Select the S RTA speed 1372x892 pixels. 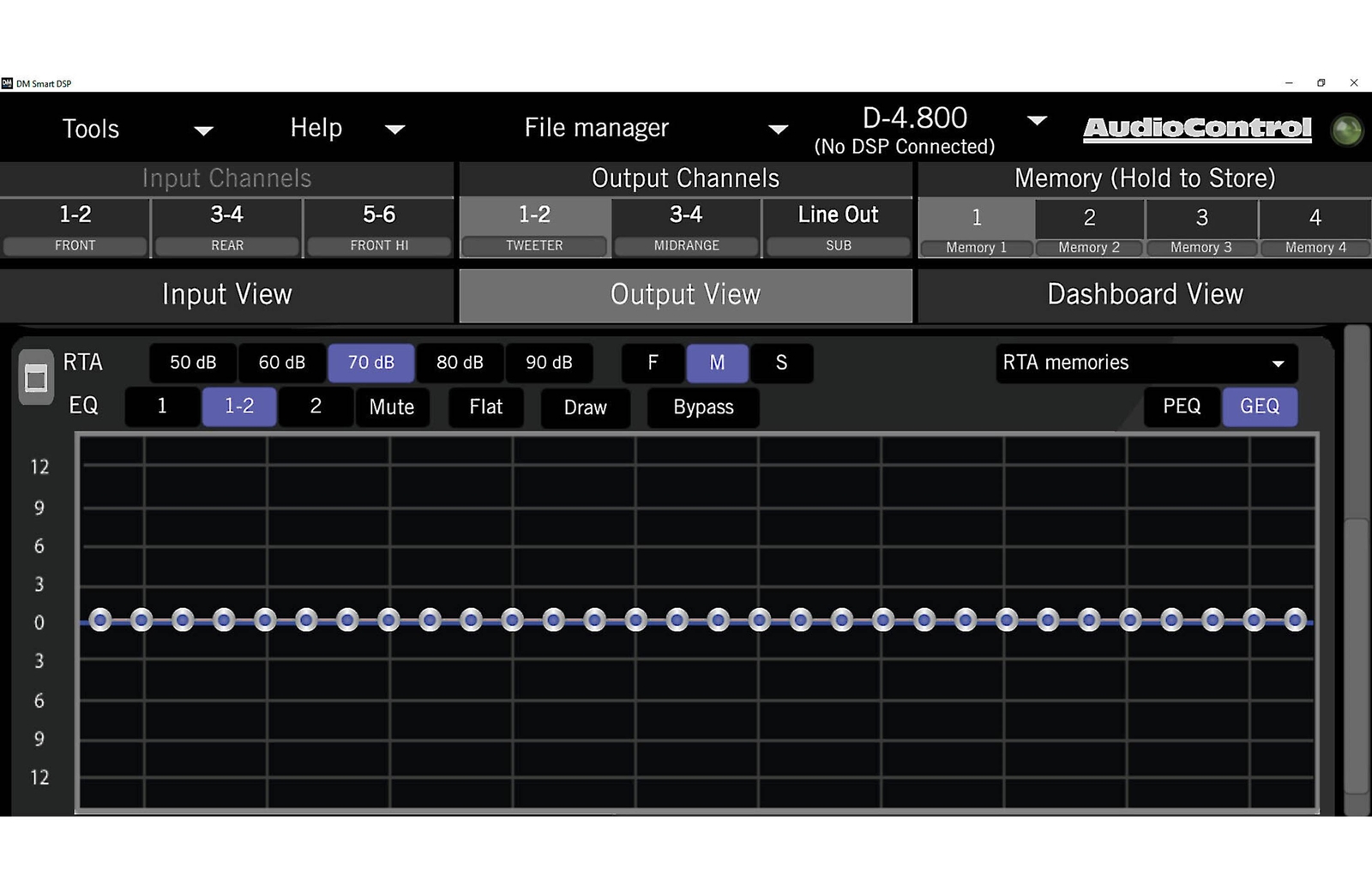pyautogui.click(x=781, y=363)
